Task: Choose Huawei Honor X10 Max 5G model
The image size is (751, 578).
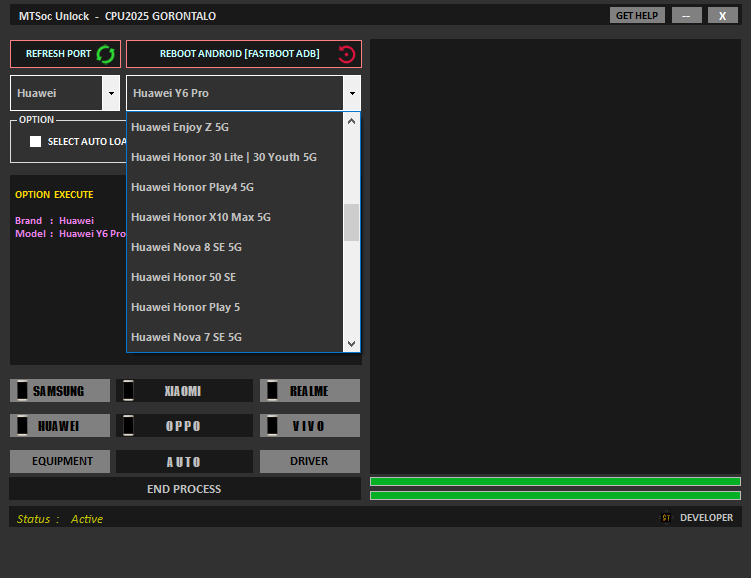Action: pos(235,217)
